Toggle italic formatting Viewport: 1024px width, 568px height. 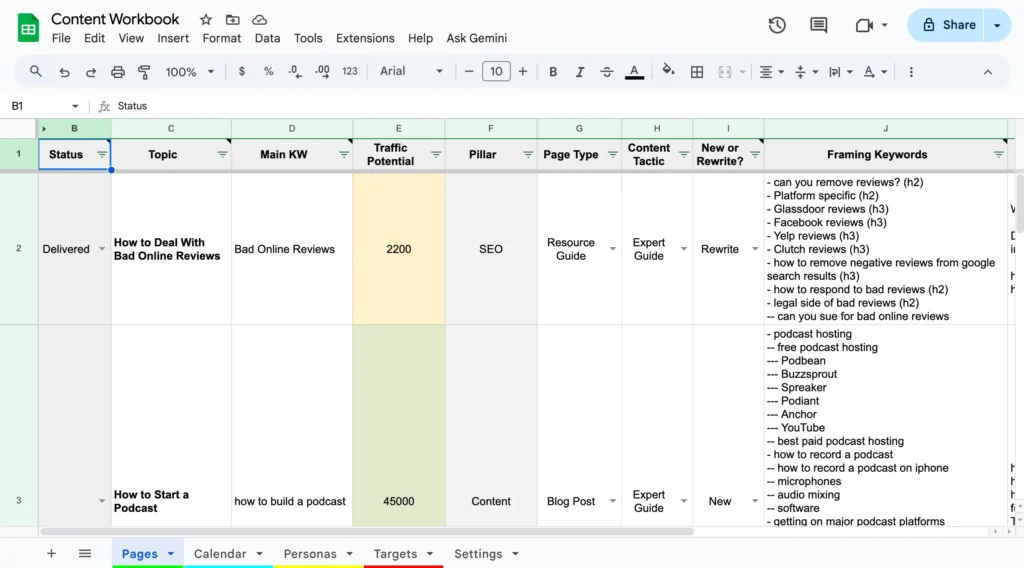[x=579, y=72]
